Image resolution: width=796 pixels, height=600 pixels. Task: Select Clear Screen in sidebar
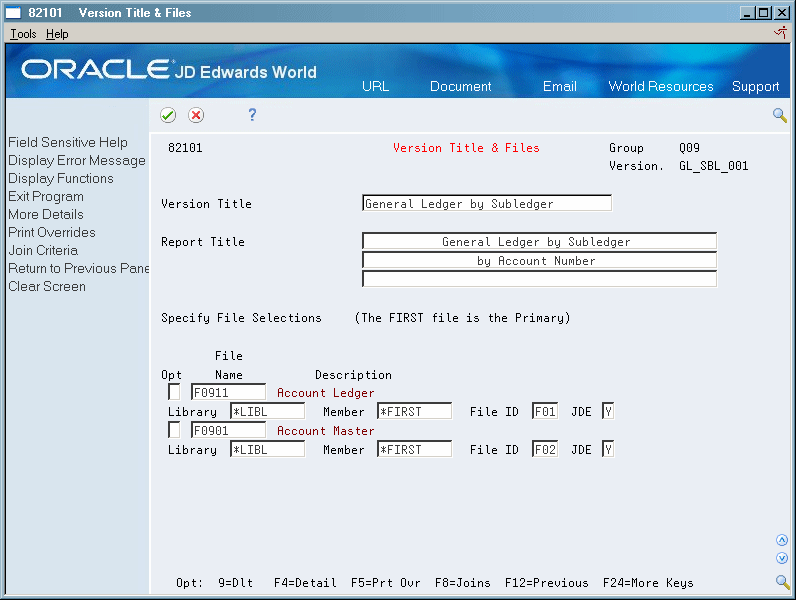pos(47,286)
